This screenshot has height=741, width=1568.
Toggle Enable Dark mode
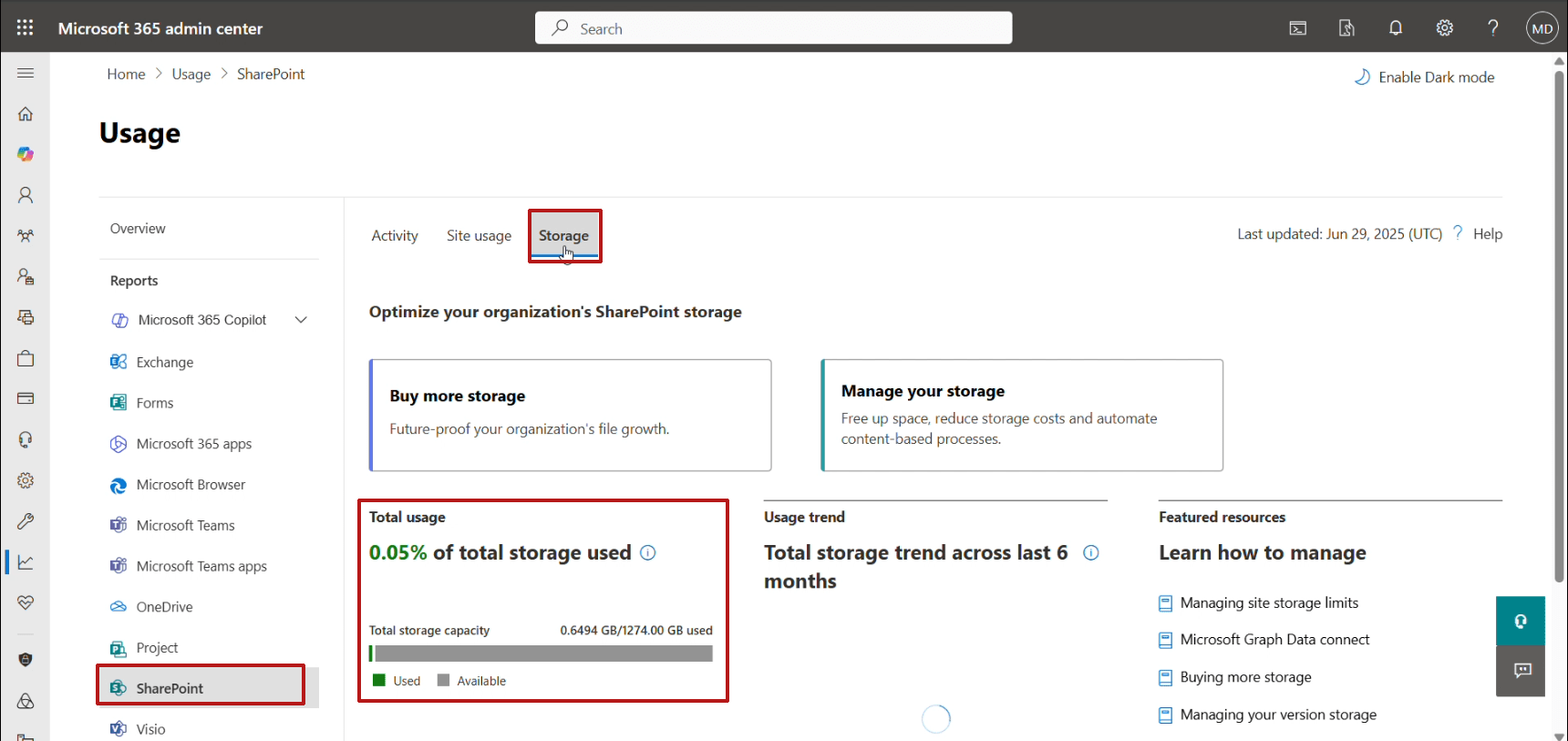coord(1424,77)
